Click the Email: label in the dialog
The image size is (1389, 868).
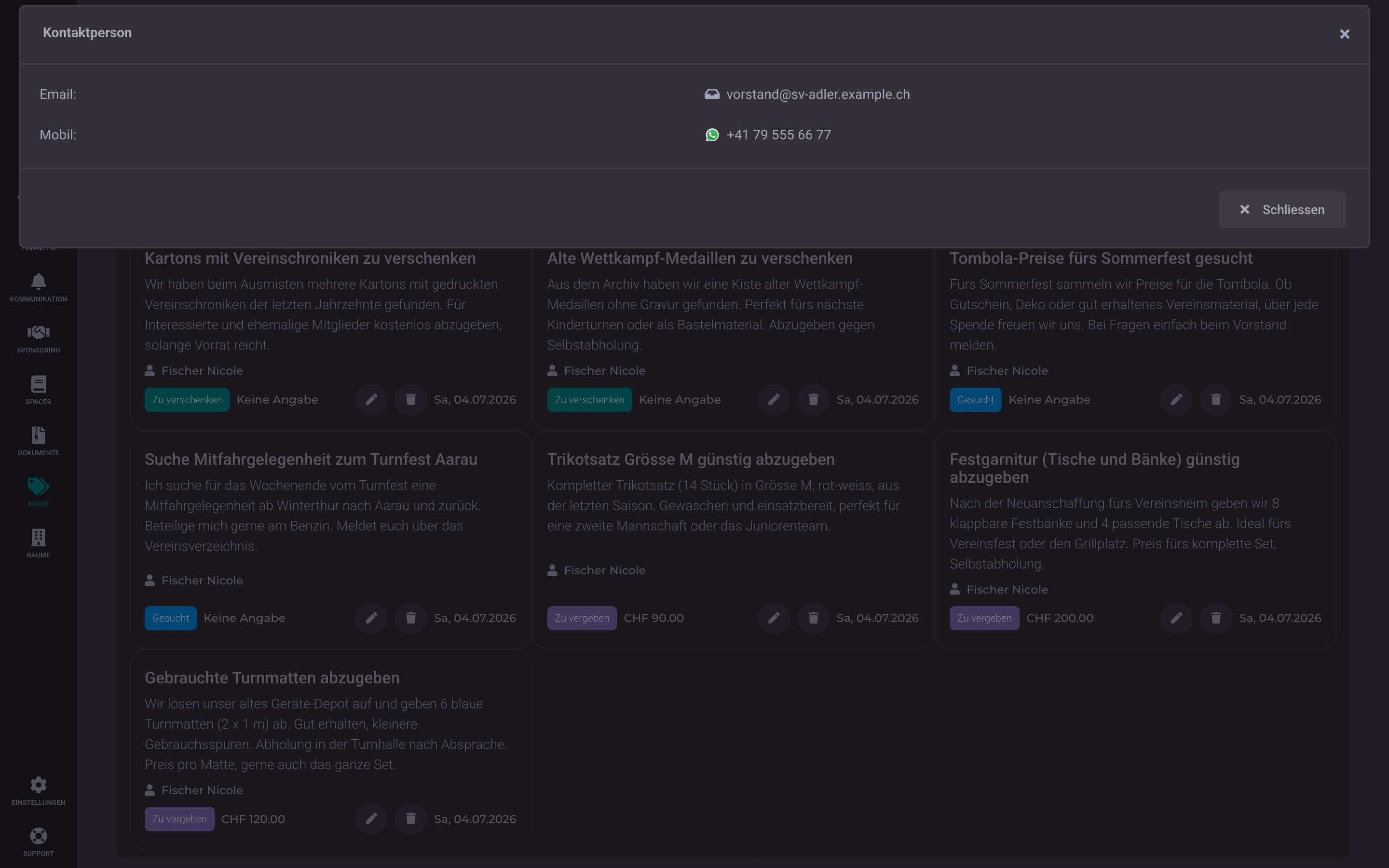tap(57, 94)
